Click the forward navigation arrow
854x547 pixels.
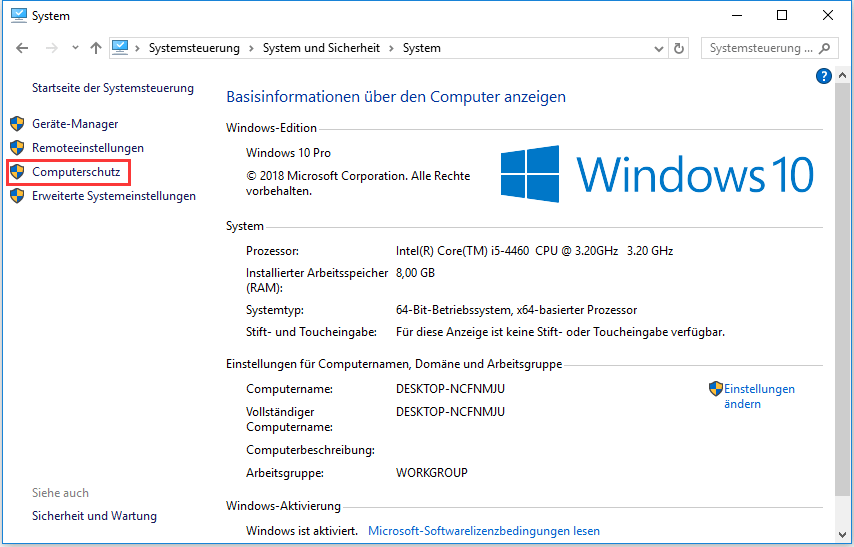pyautogui.click(x=52, y=48)
